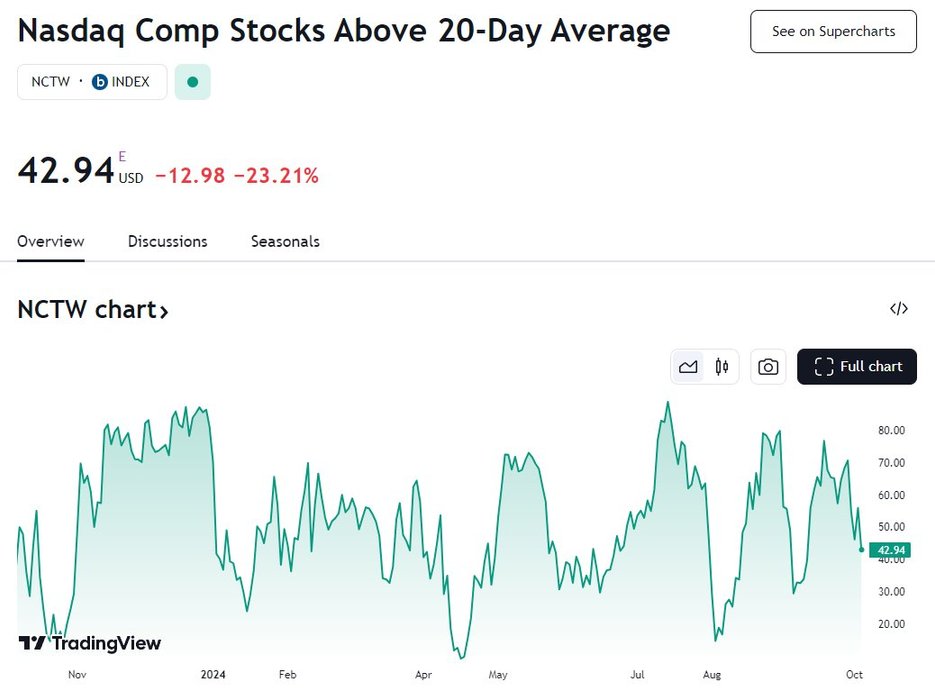Click the Jul label on time axis
The image size is (935, 700).
click(637, 675)
